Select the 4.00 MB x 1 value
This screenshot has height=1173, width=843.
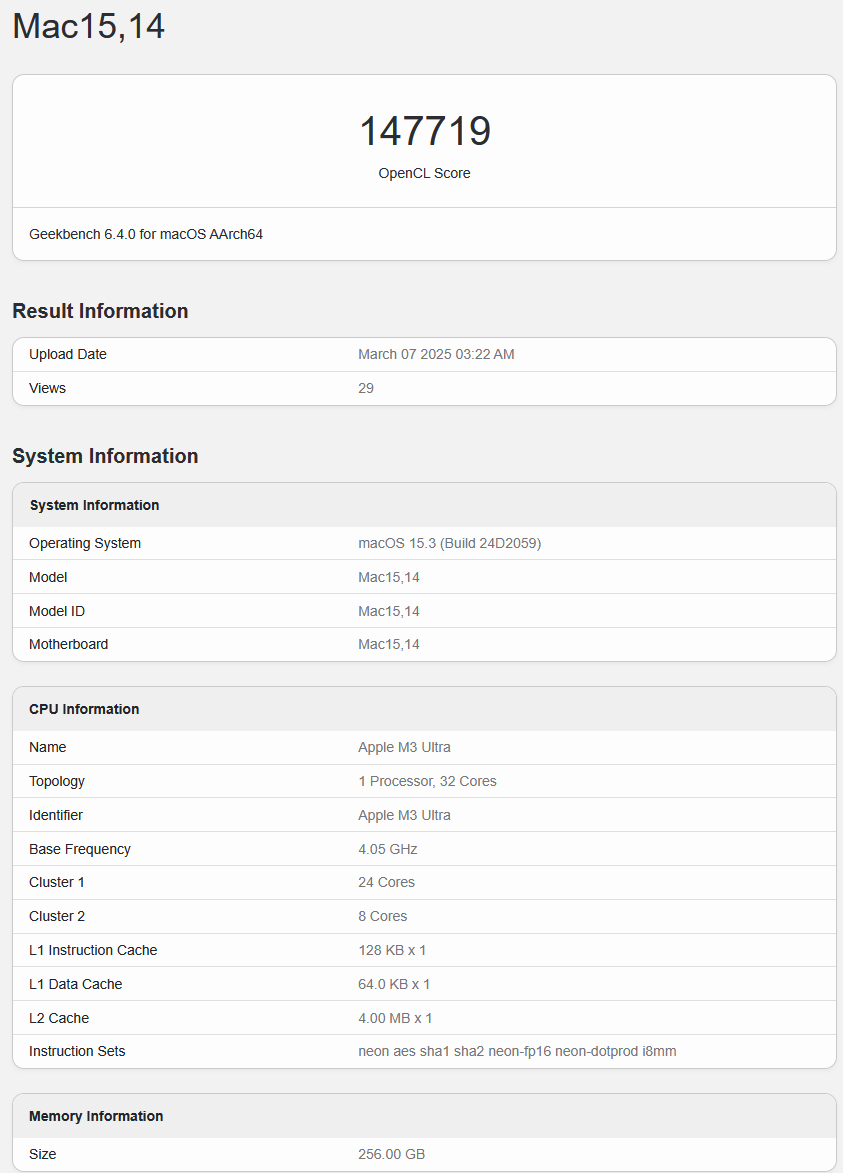pos(395,1018)
